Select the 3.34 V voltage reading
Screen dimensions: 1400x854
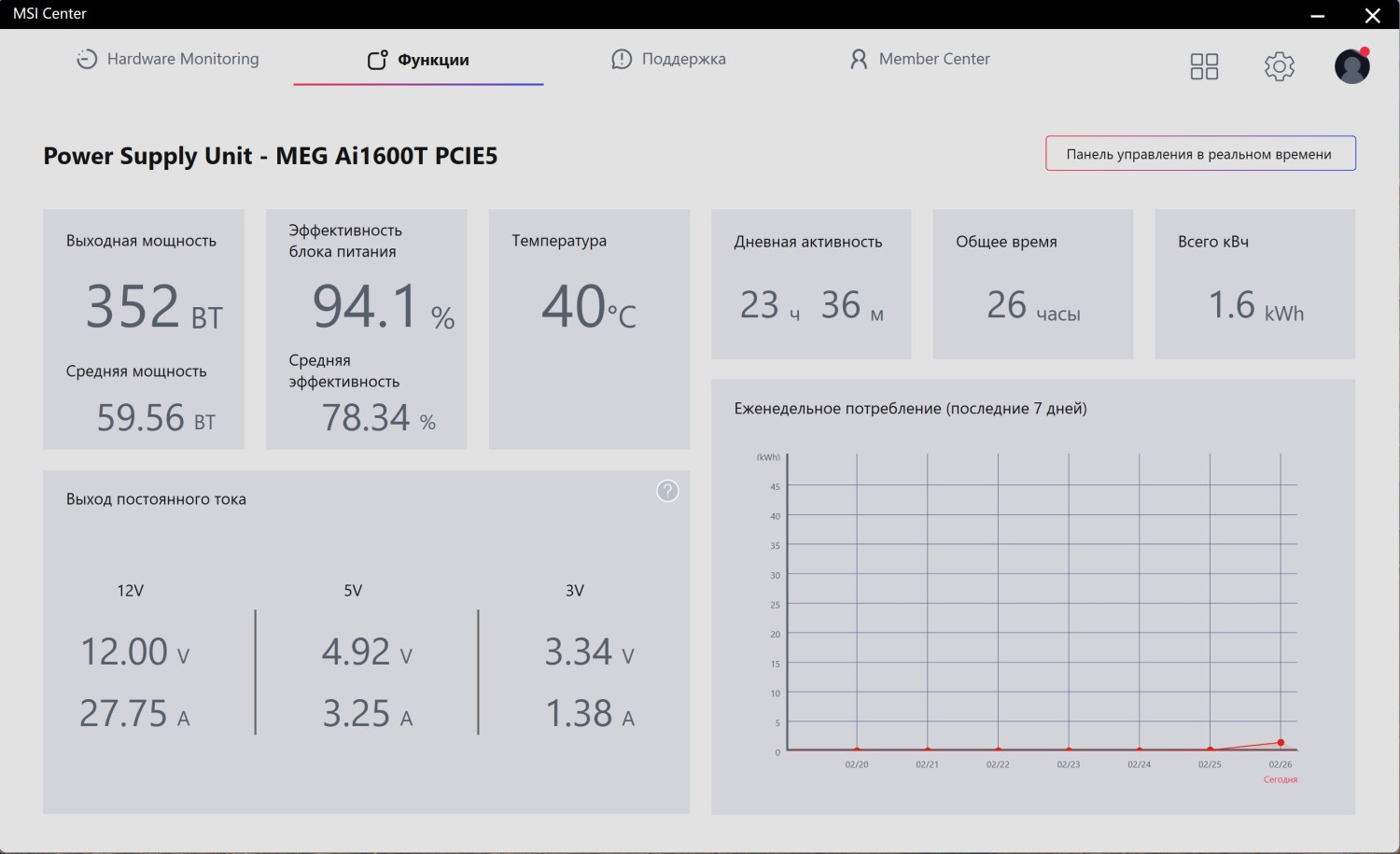tap(589, 651)
